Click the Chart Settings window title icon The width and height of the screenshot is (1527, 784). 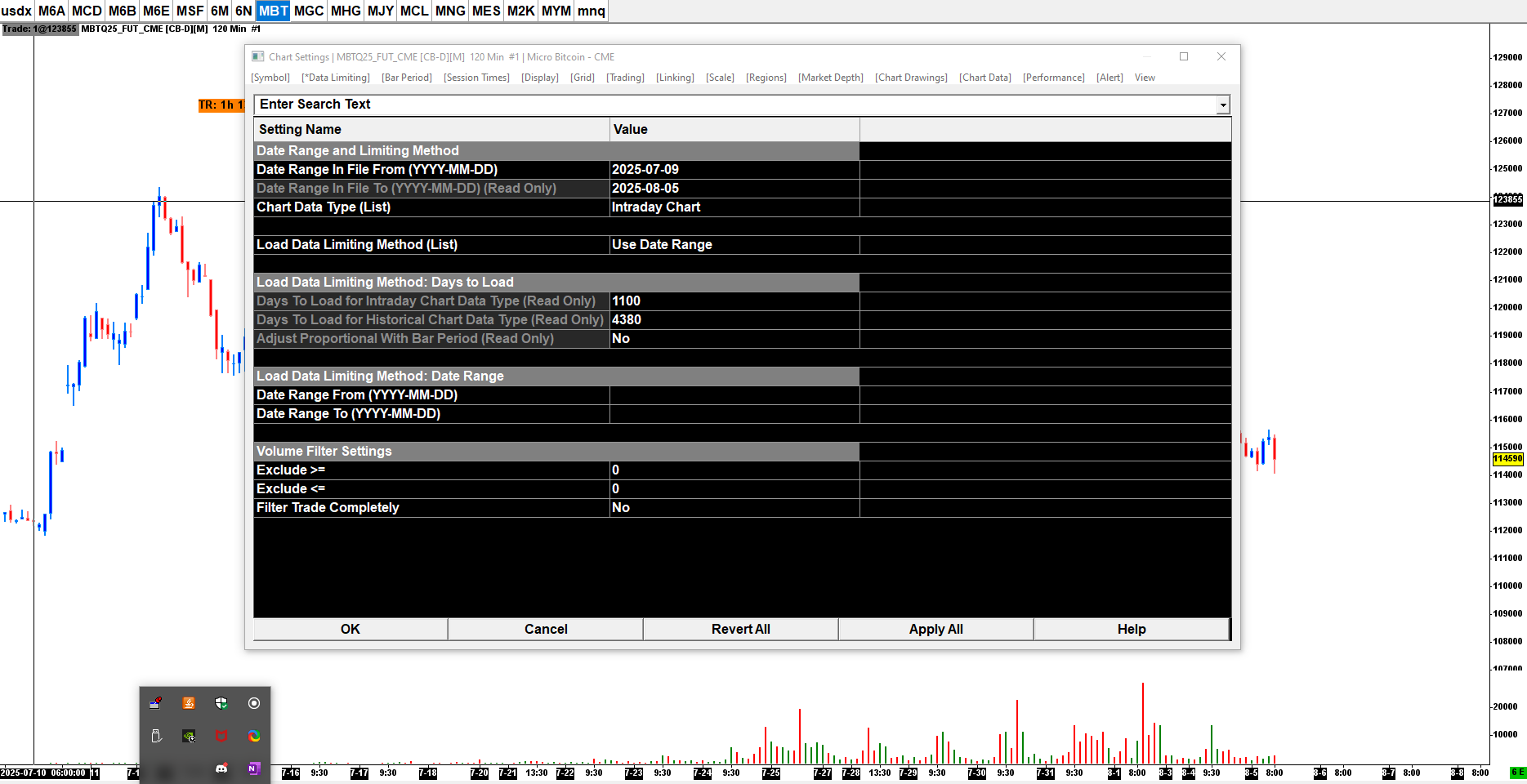pos(258,56)
